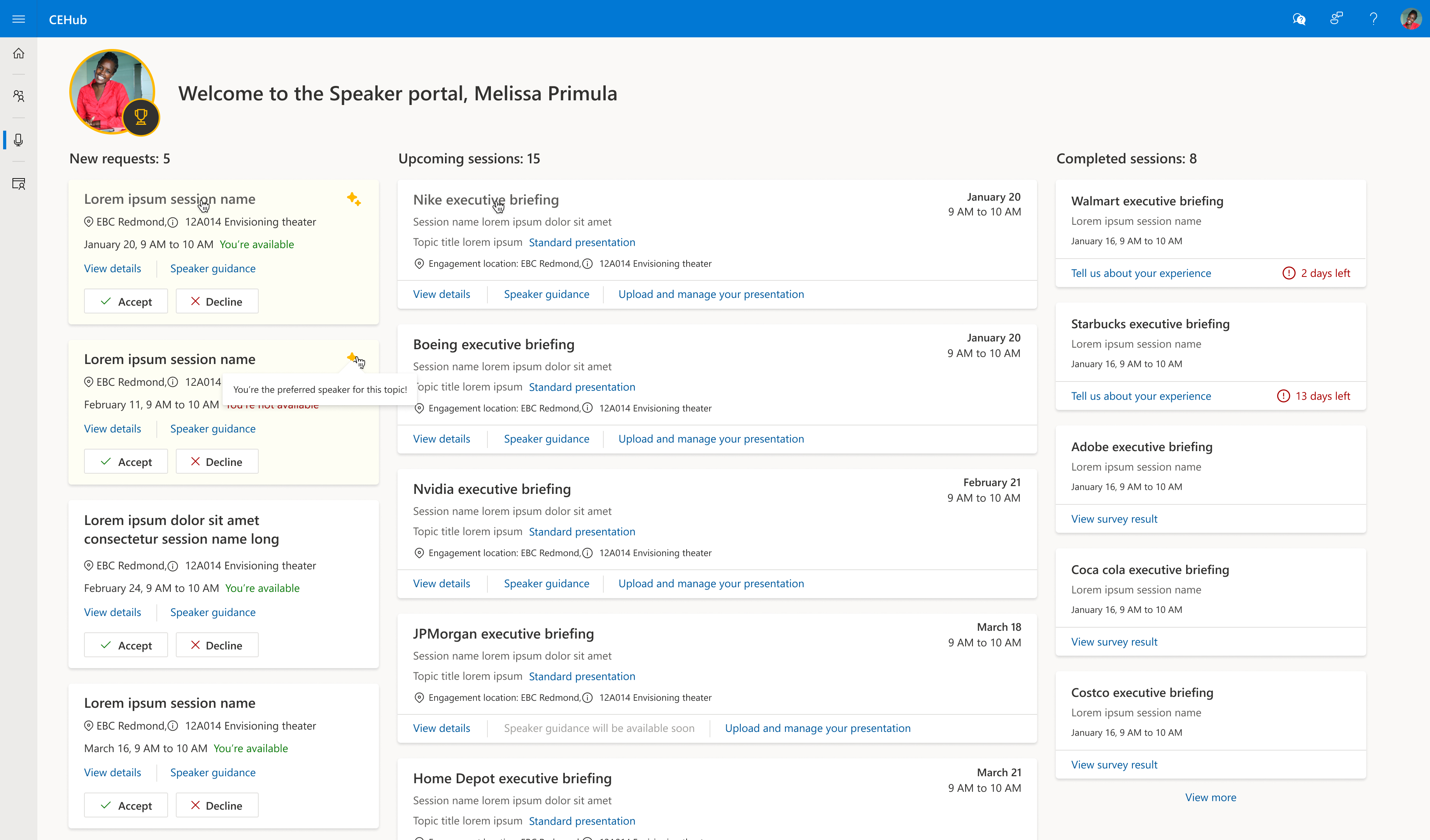The height and width of the screenshot is (840, 1430).
Task: Click info icon in Nvidia briefing location
Action: click(588, 553)
